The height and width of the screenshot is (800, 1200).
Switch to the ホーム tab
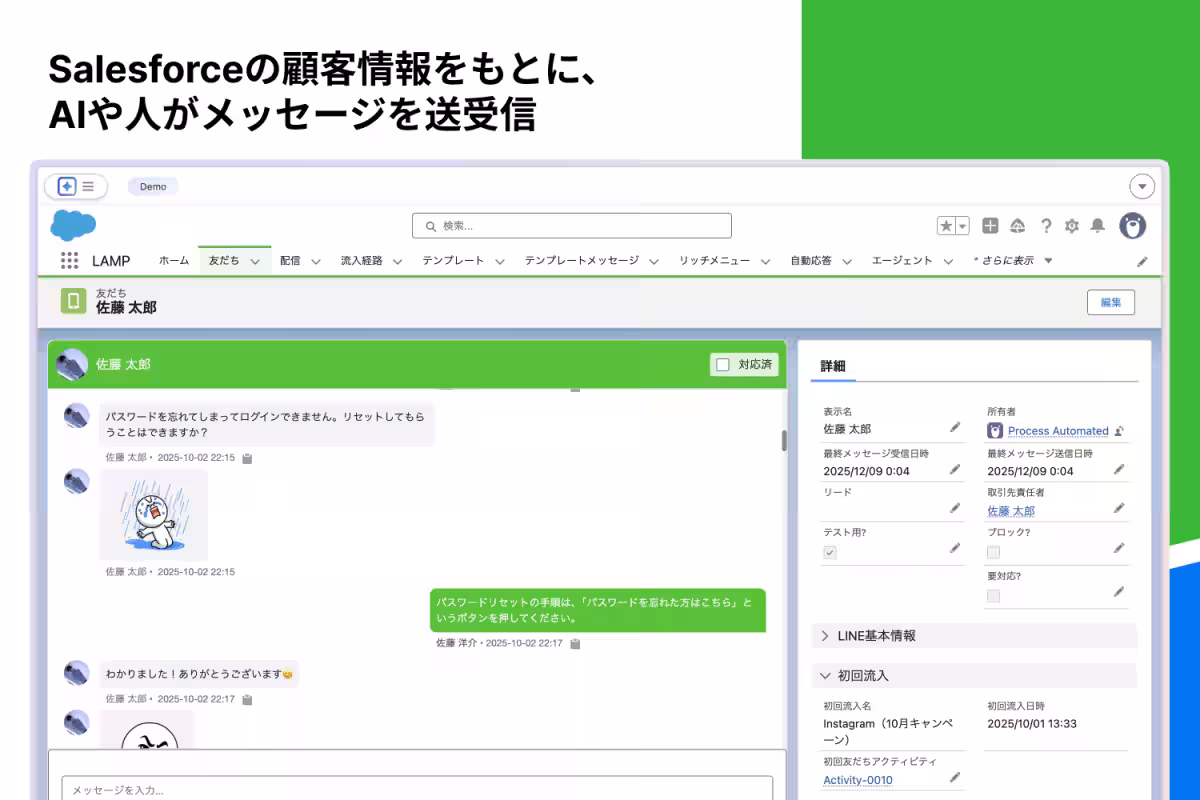coord(173,260)
